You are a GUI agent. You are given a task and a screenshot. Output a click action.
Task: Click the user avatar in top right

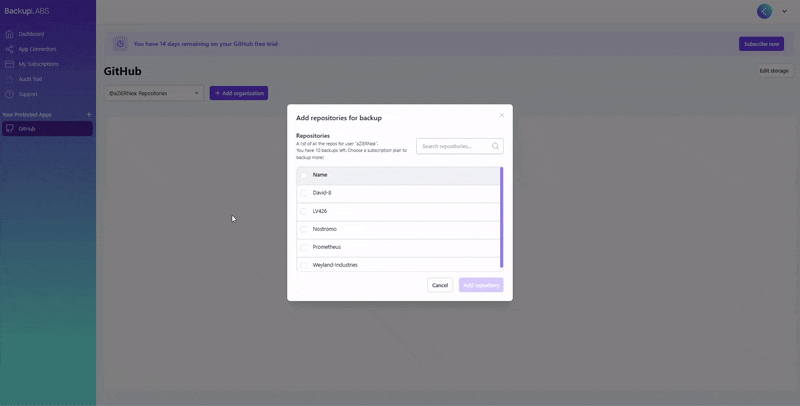pos(764,11)
